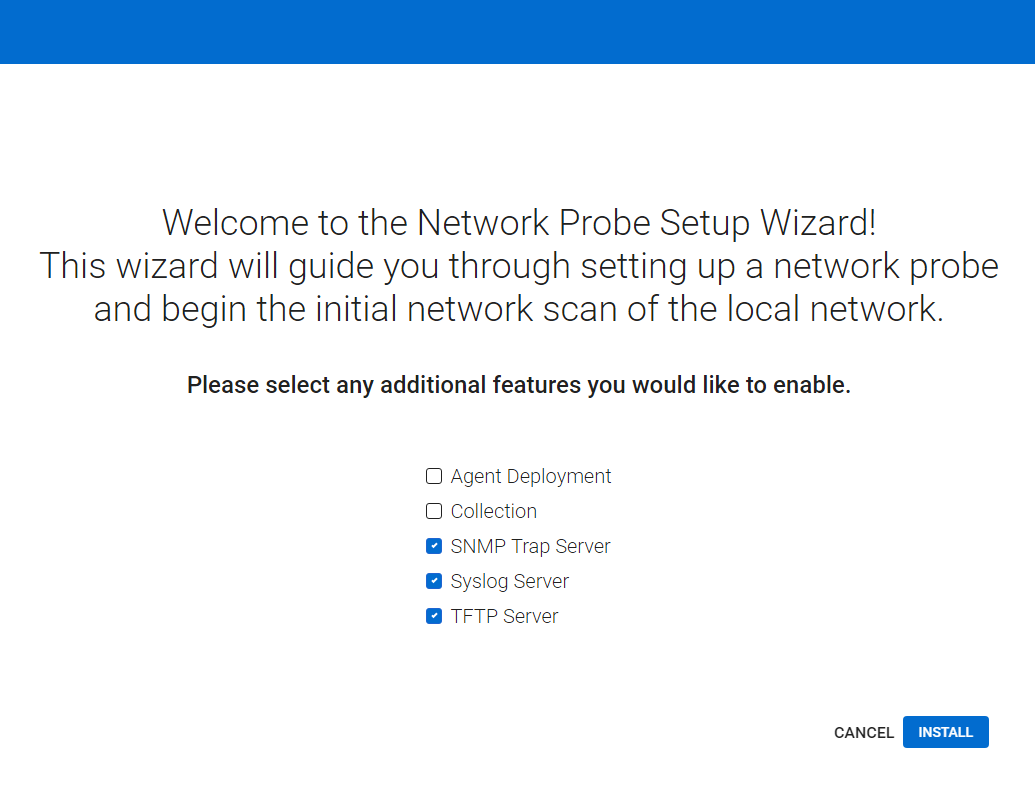The height and width of the screenshot is (799, 1035).
Task: Click the Collection label text
Action: tap(493, 511)
